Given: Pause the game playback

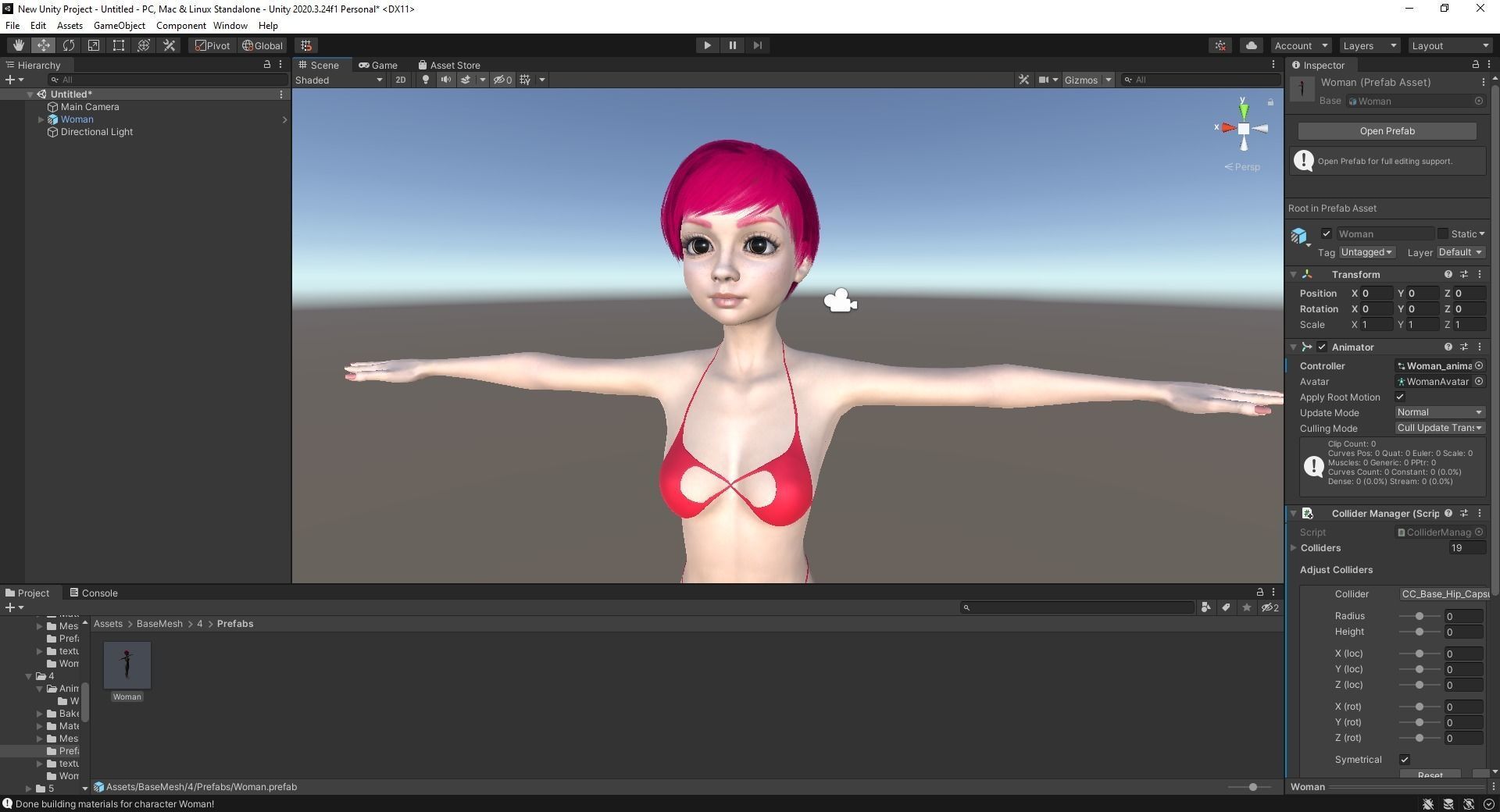Looking at the screenshot, I should coord(732,45).
